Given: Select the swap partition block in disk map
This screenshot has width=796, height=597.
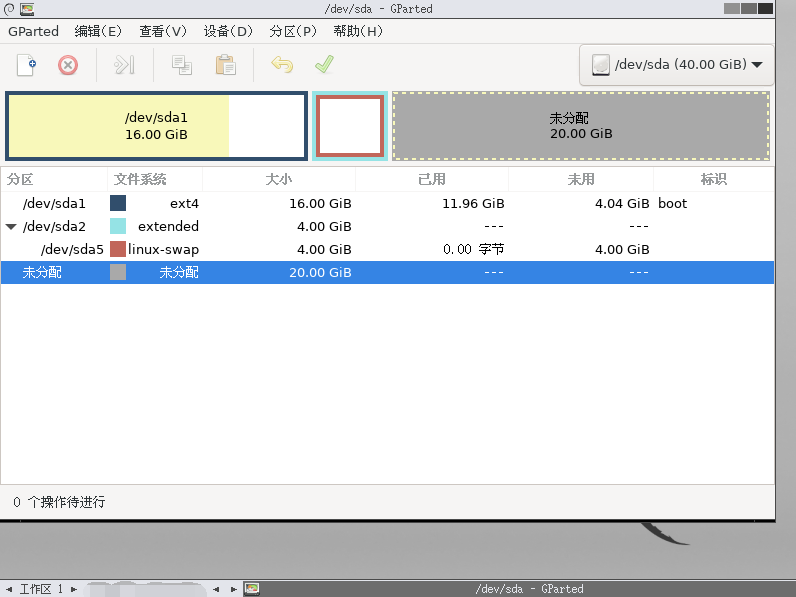Looking at the screenshot, I should (x=350, y=126).
